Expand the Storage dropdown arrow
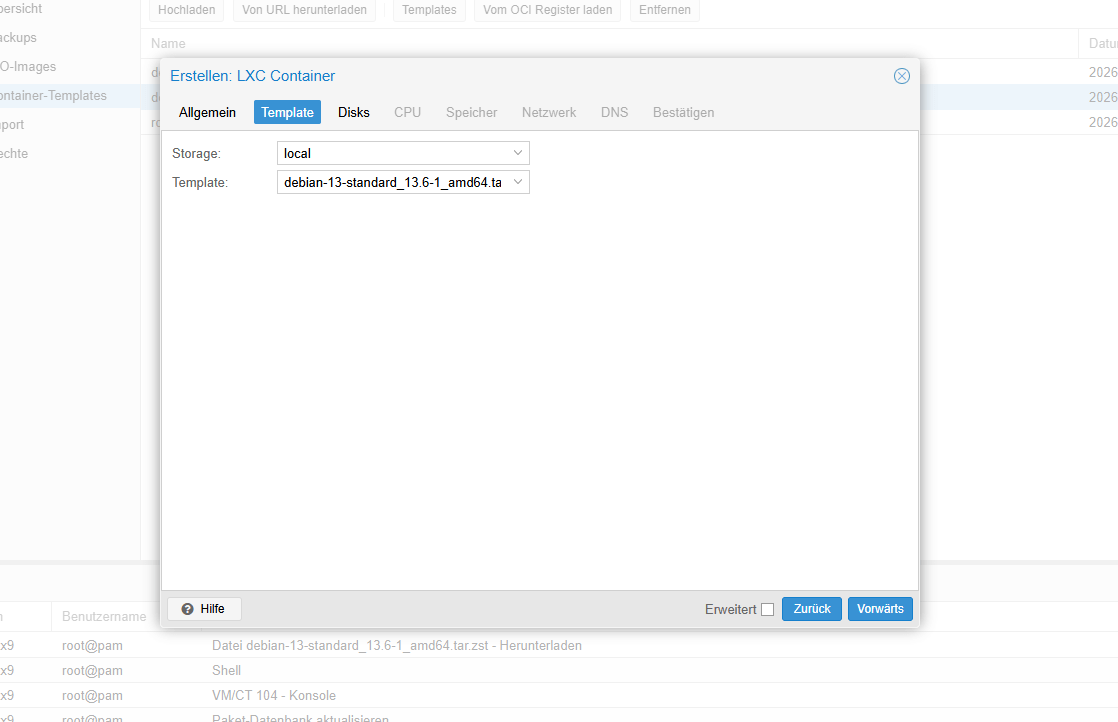The width and height of the screenshot is (1118, 722). (518, 153)
